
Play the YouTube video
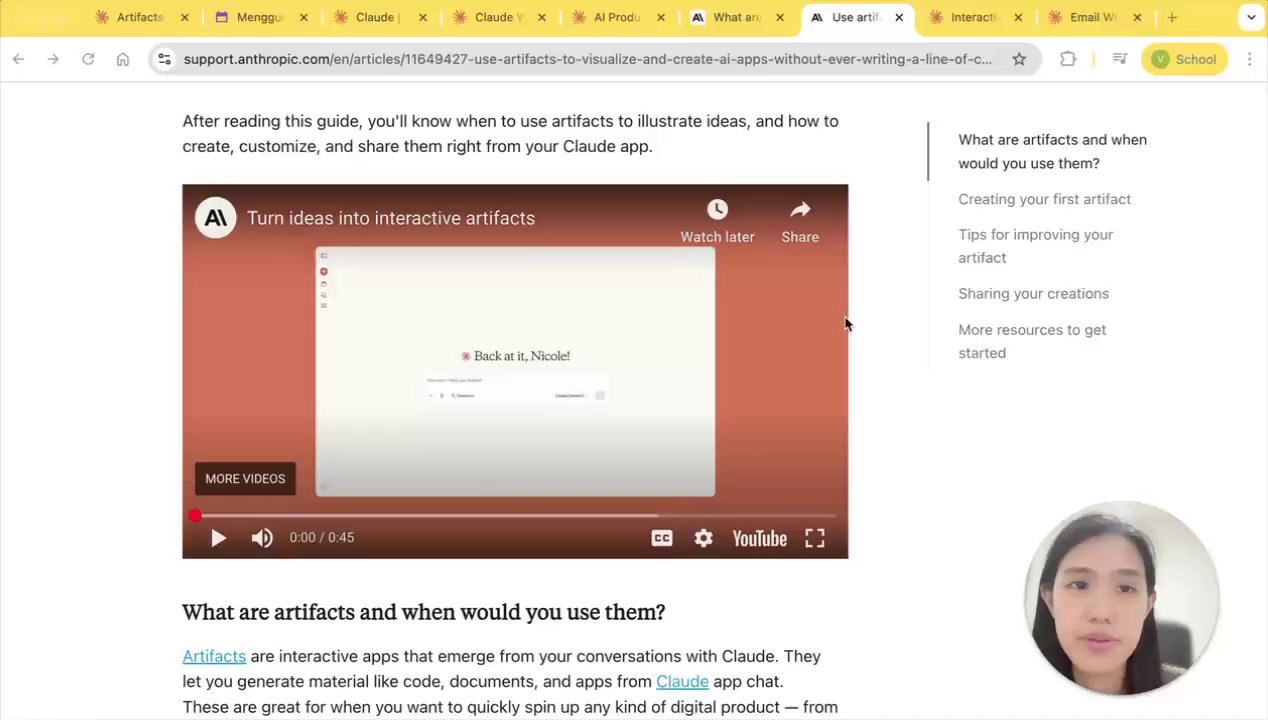click(x=218, y=538)
